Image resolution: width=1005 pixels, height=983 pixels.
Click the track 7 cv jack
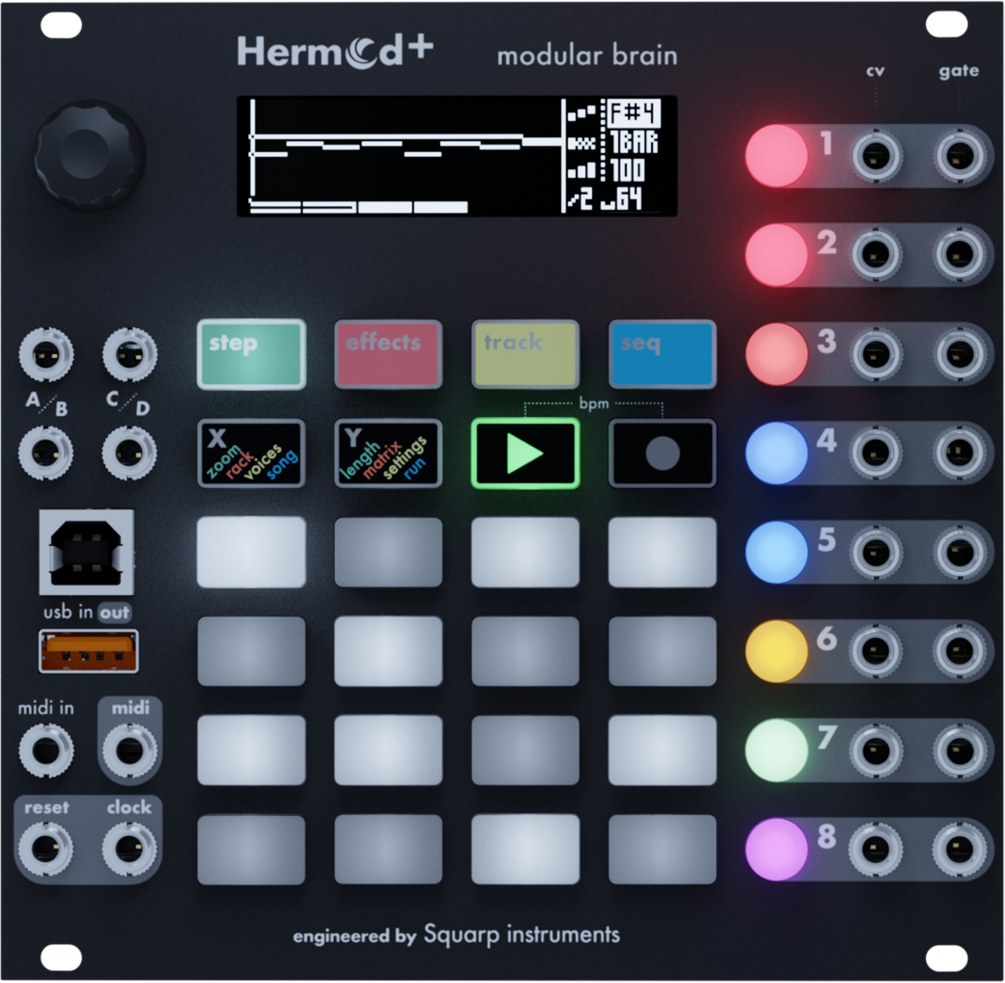(x=876, y=750)
